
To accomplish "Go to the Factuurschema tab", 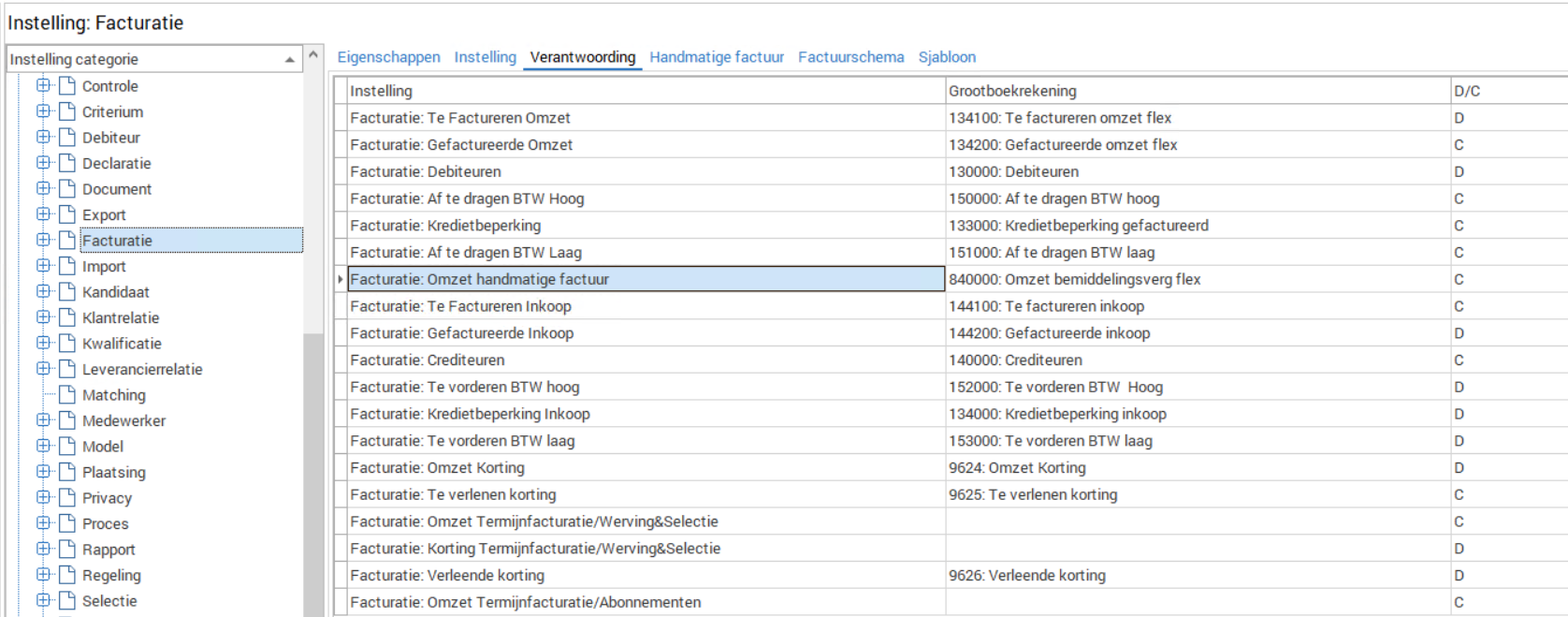I will pos(850,57).
